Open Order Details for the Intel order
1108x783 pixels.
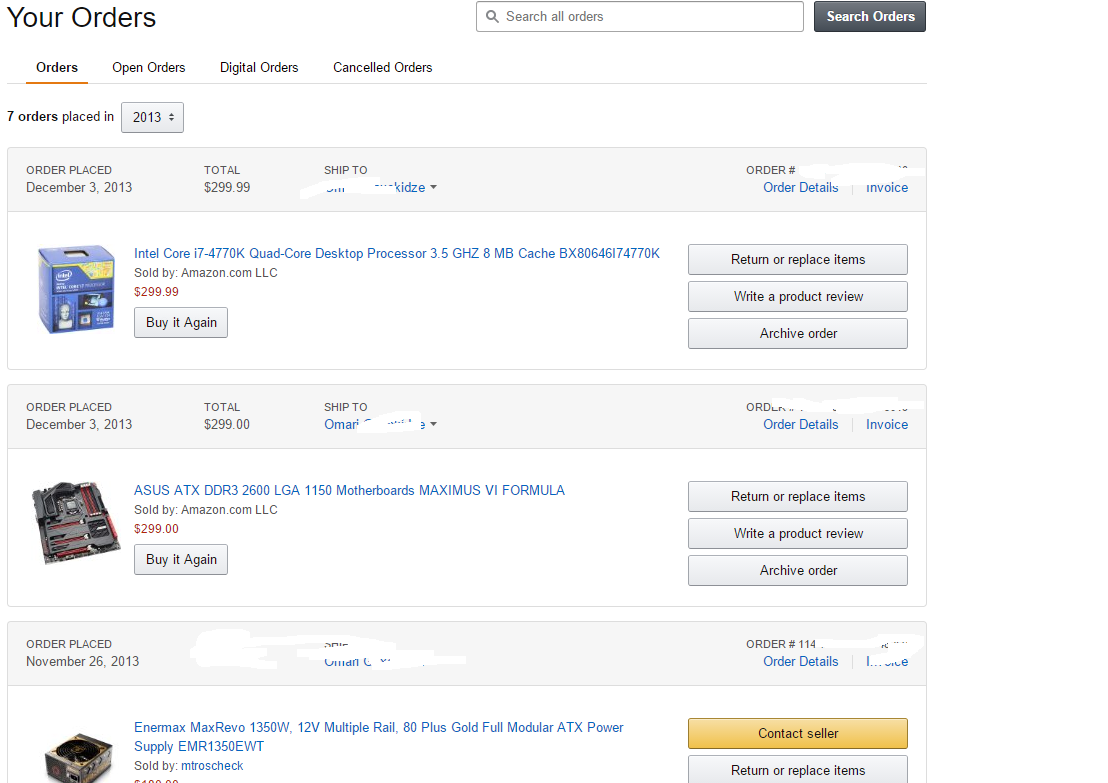click(800, 188)
